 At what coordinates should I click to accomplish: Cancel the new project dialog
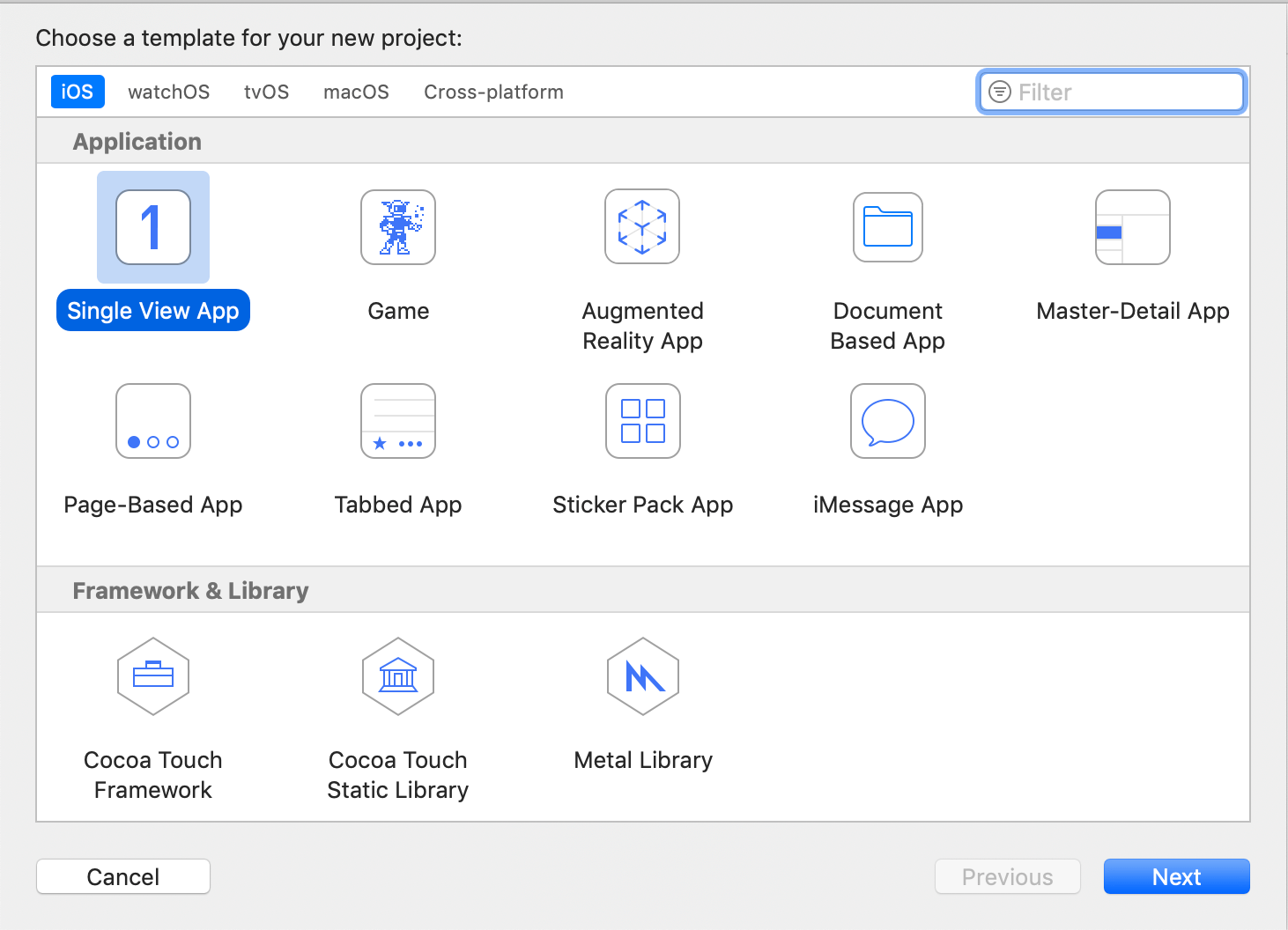tap(122, 876)
